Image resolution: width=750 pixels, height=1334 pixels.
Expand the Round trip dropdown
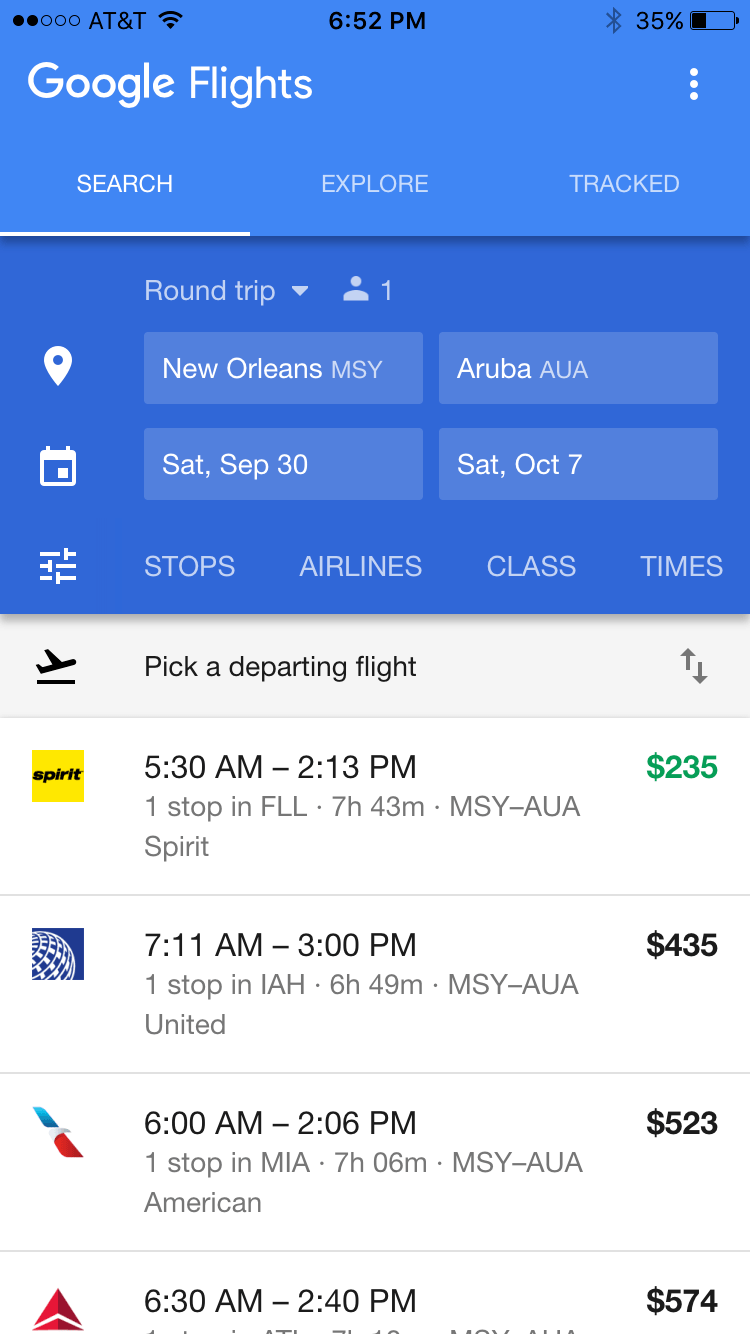pos(226,291)
